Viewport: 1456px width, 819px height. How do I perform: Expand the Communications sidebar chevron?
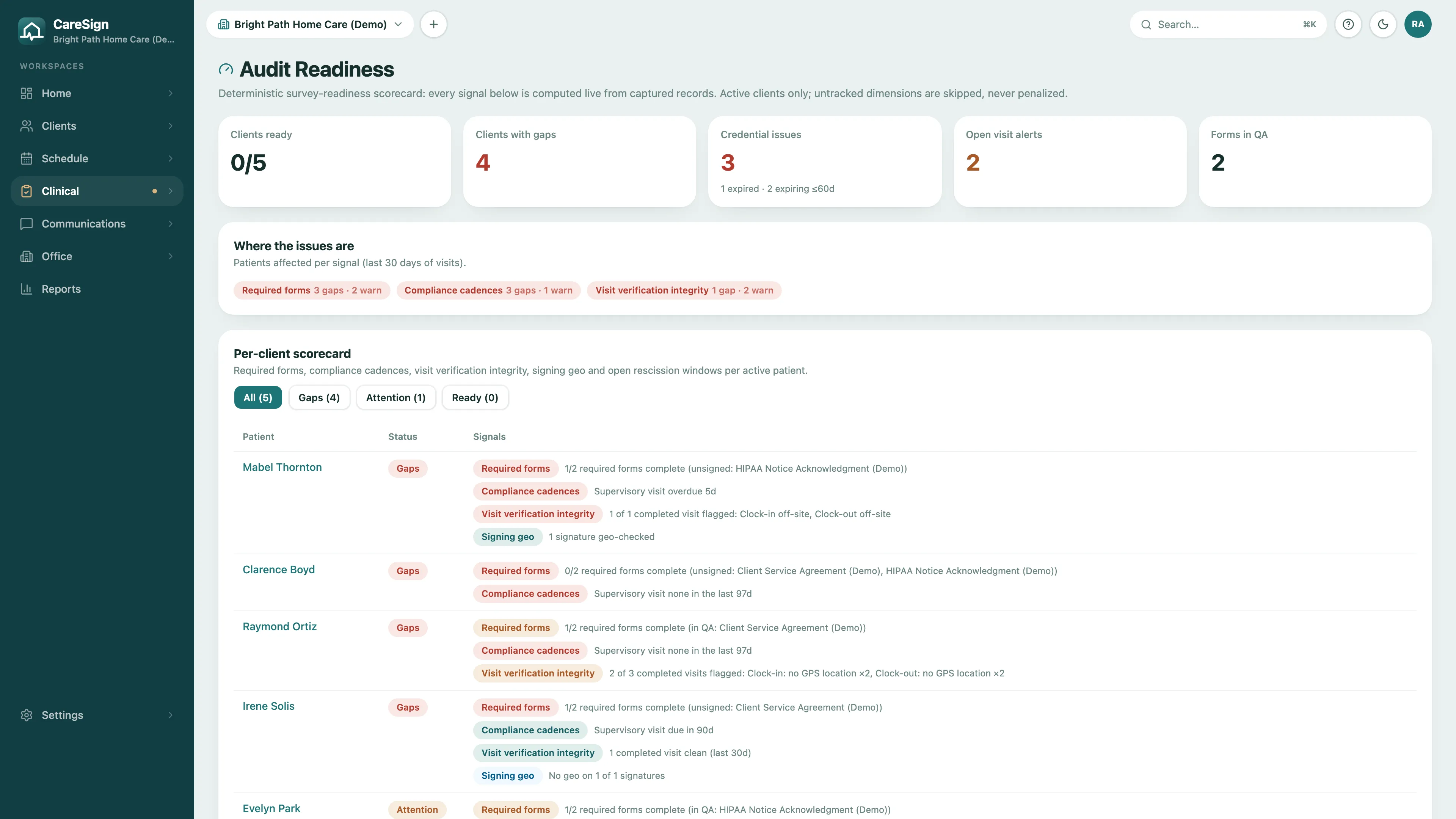(x=171, y=224)
